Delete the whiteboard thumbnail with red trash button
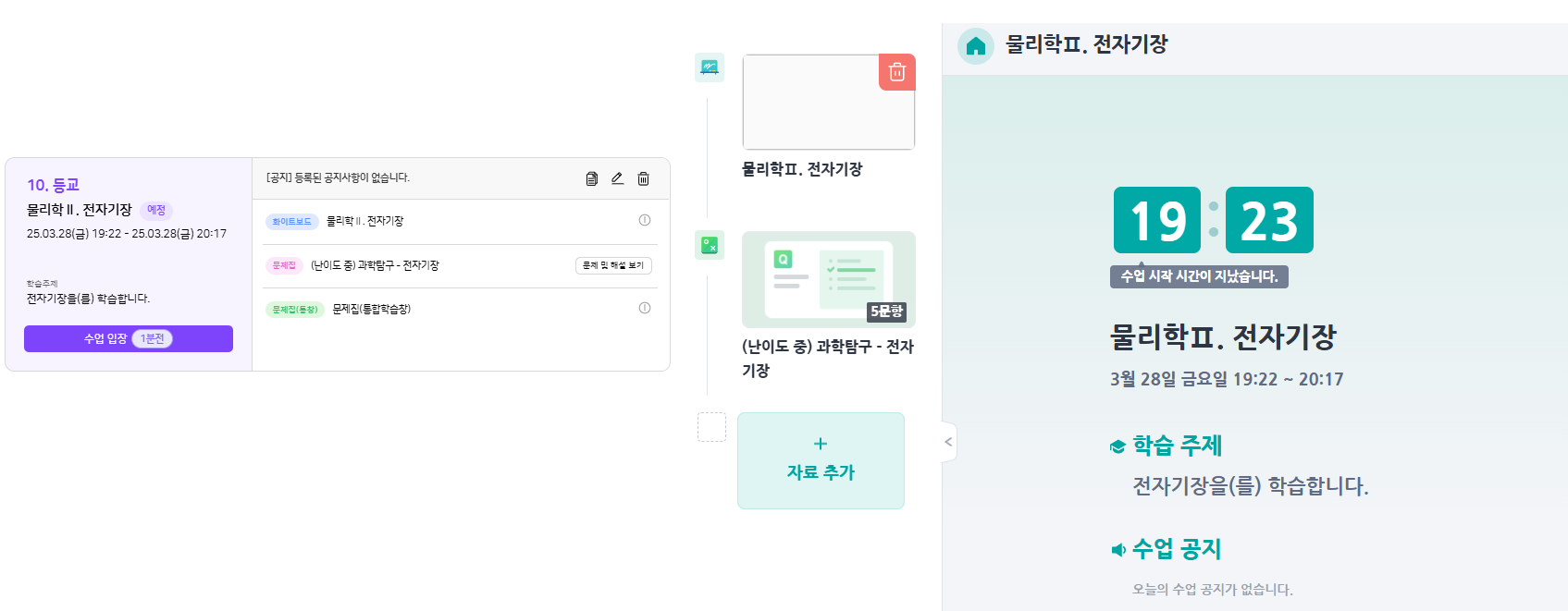The height and width of the screenshot is (611, 1568). pyautogui.click(x=896, y=72)
